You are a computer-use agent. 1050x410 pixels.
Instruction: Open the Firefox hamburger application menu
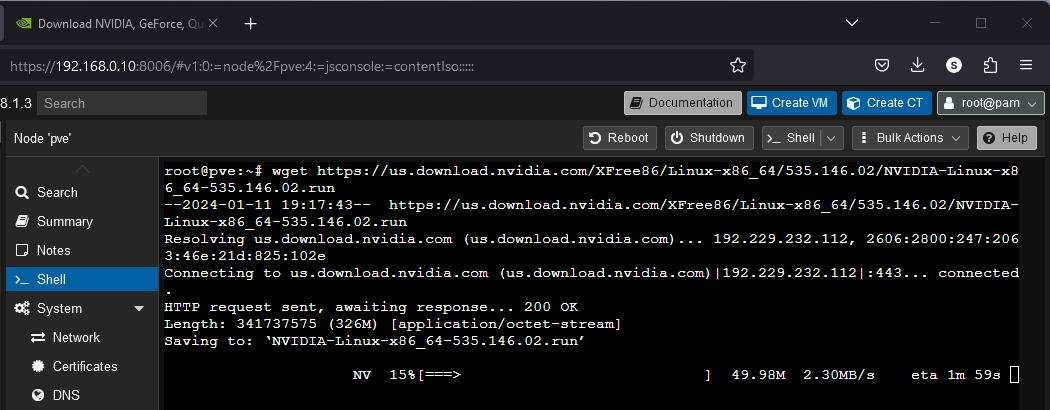1026,65
